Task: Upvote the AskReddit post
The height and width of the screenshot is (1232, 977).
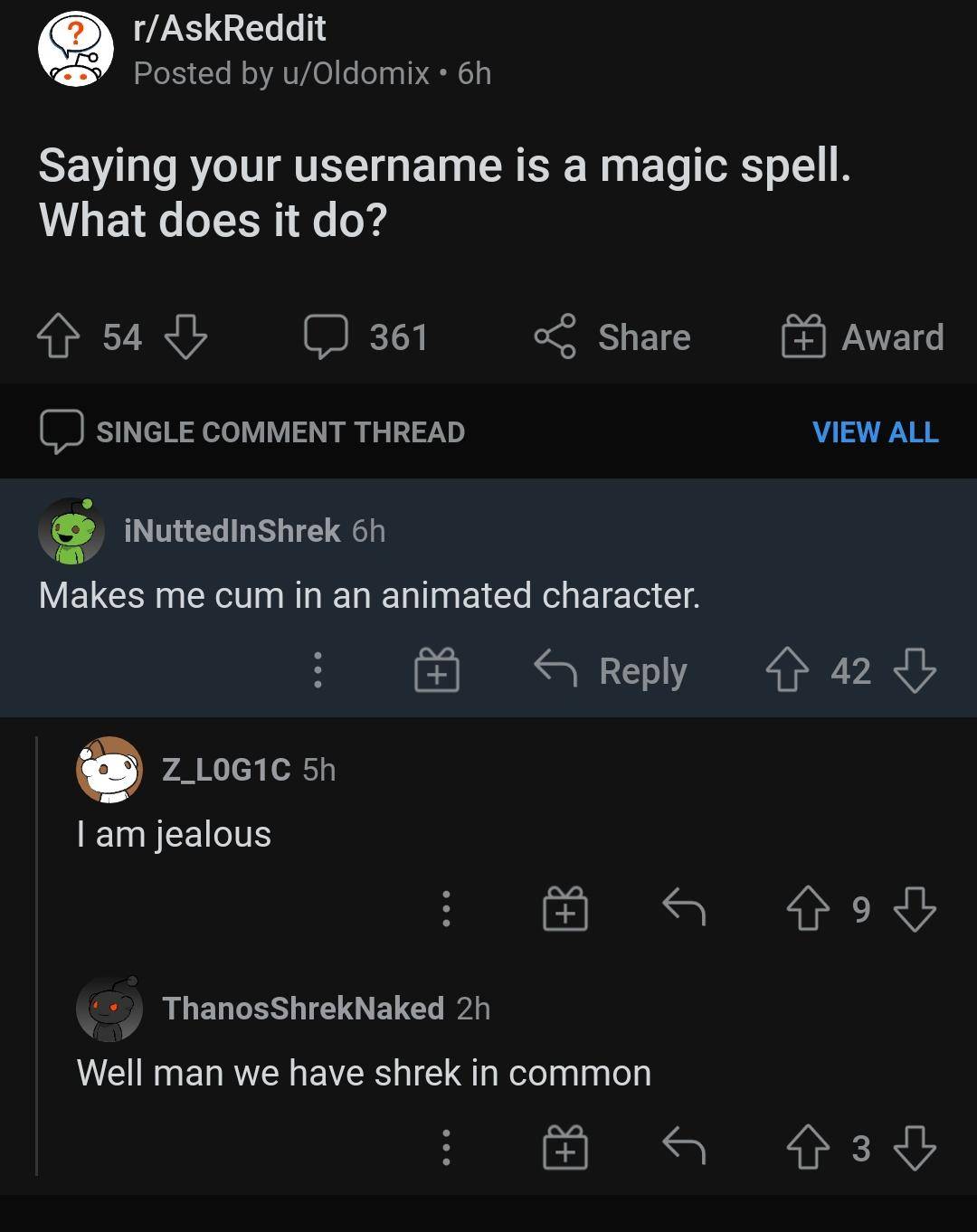Action: coord(56,337)
